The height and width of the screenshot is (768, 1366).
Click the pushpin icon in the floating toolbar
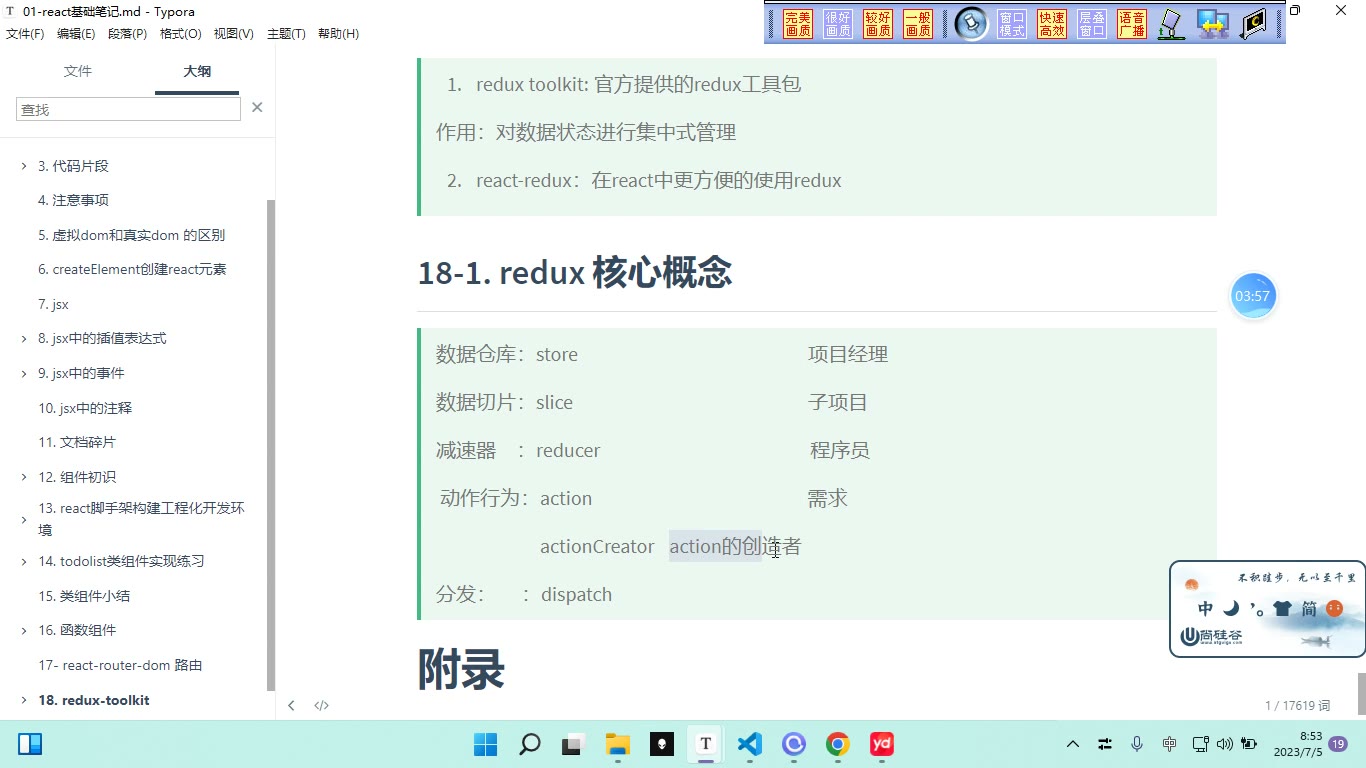tap(971, 24)
